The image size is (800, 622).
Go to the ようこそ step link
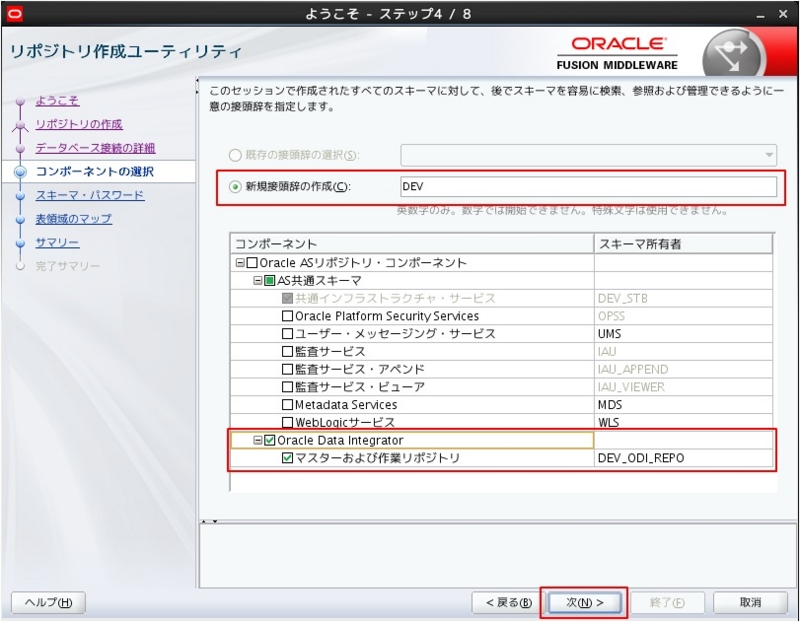pyautogui.click(x=57, y=101)
